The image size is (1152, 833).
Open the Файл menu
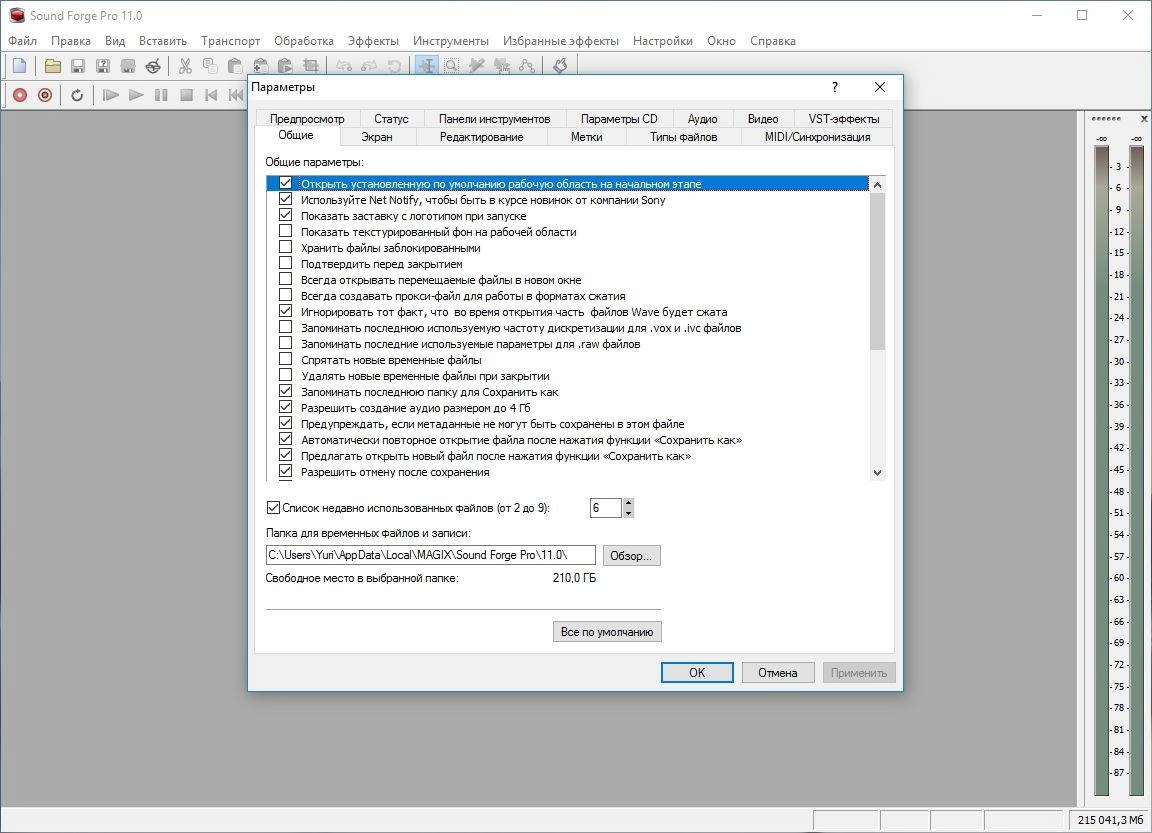coord(23,40)
